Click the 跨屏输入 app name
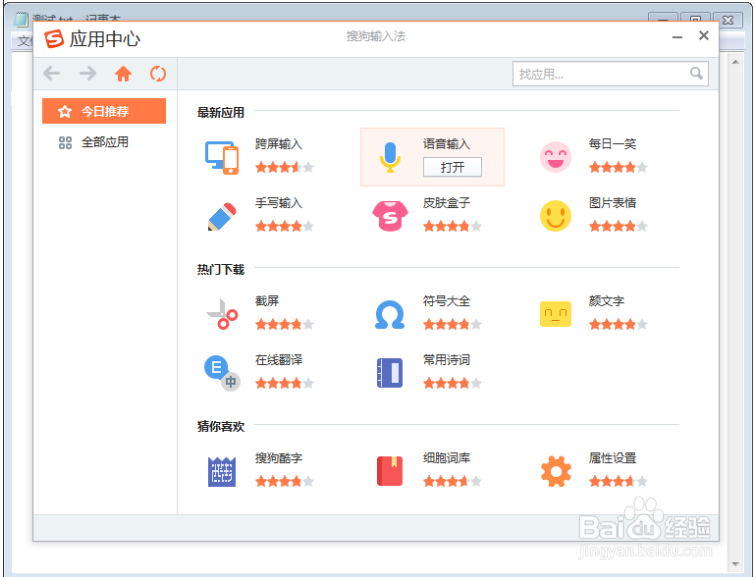The width and height of the screenshot is (755, 577). click(279, 144)
